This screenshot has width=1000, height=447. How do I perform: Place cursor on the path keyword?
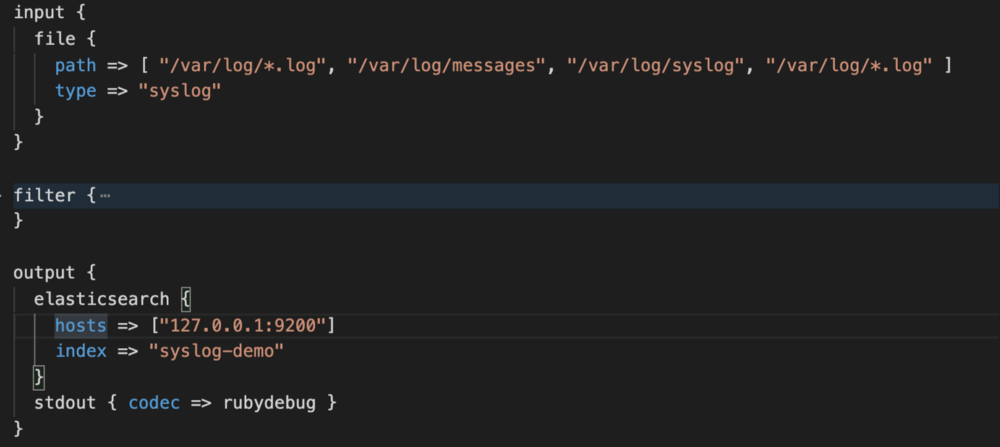pyautogui.click(x=75, y=66)
